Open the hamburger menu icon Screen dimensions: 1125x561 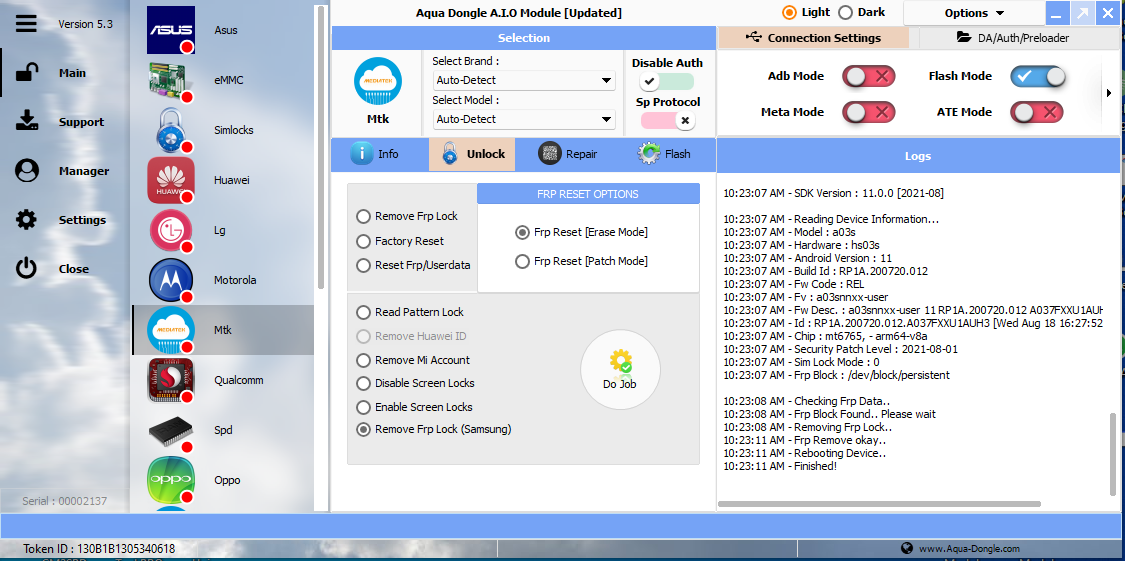26,24
